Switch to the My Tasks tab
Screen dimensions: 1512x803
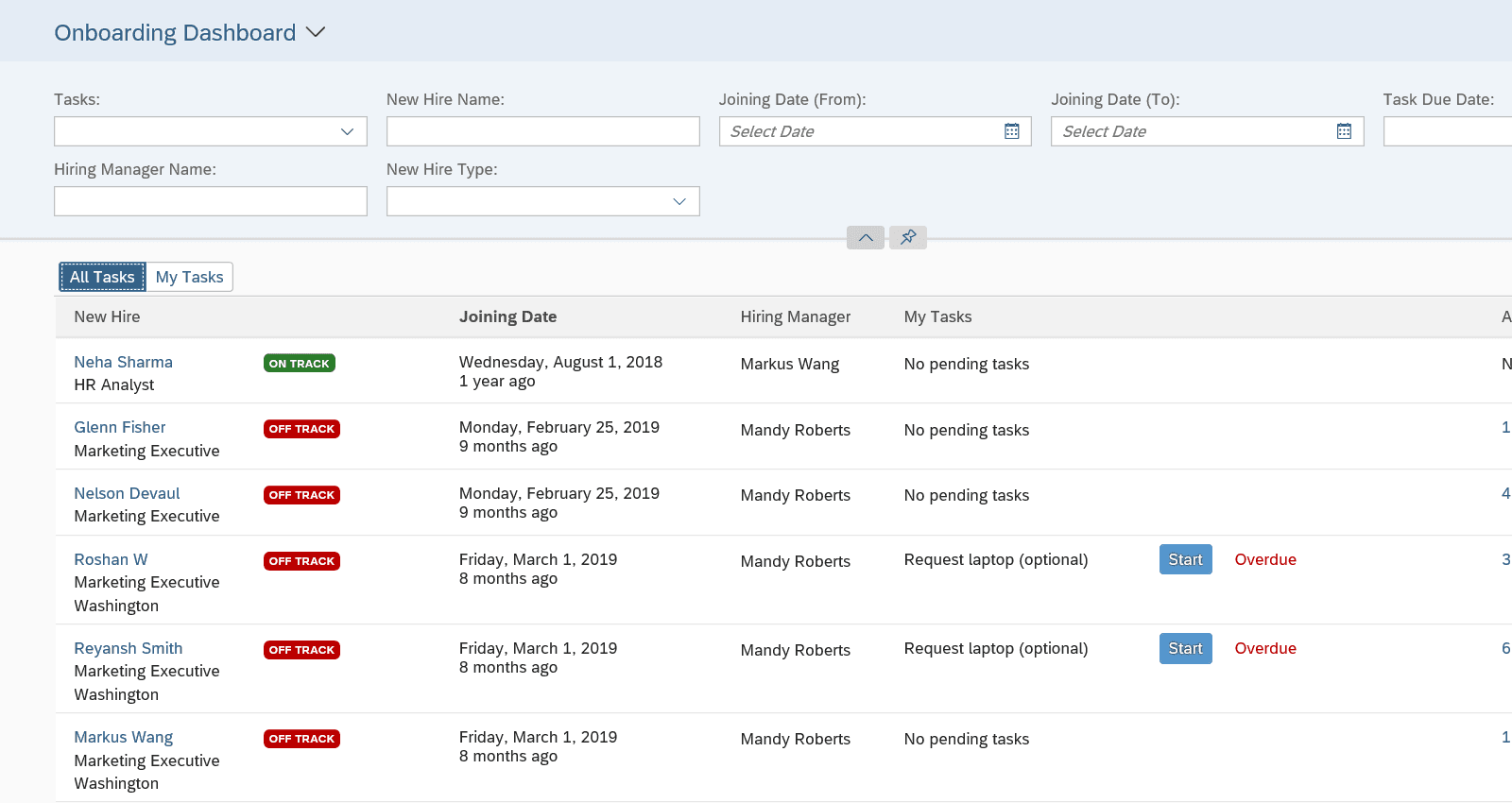[190, 277]
